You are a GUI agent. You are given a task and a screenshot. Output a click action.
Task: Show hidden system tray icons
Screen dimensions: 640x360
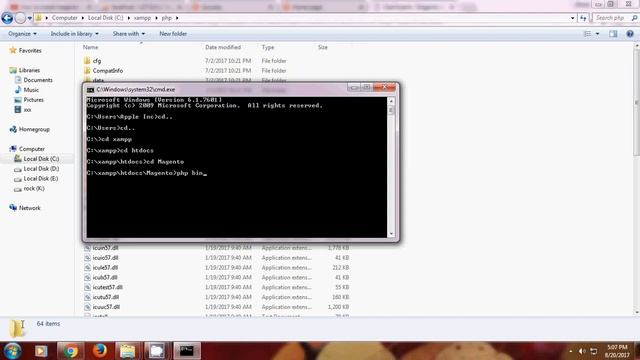click(x=571, y=351)
